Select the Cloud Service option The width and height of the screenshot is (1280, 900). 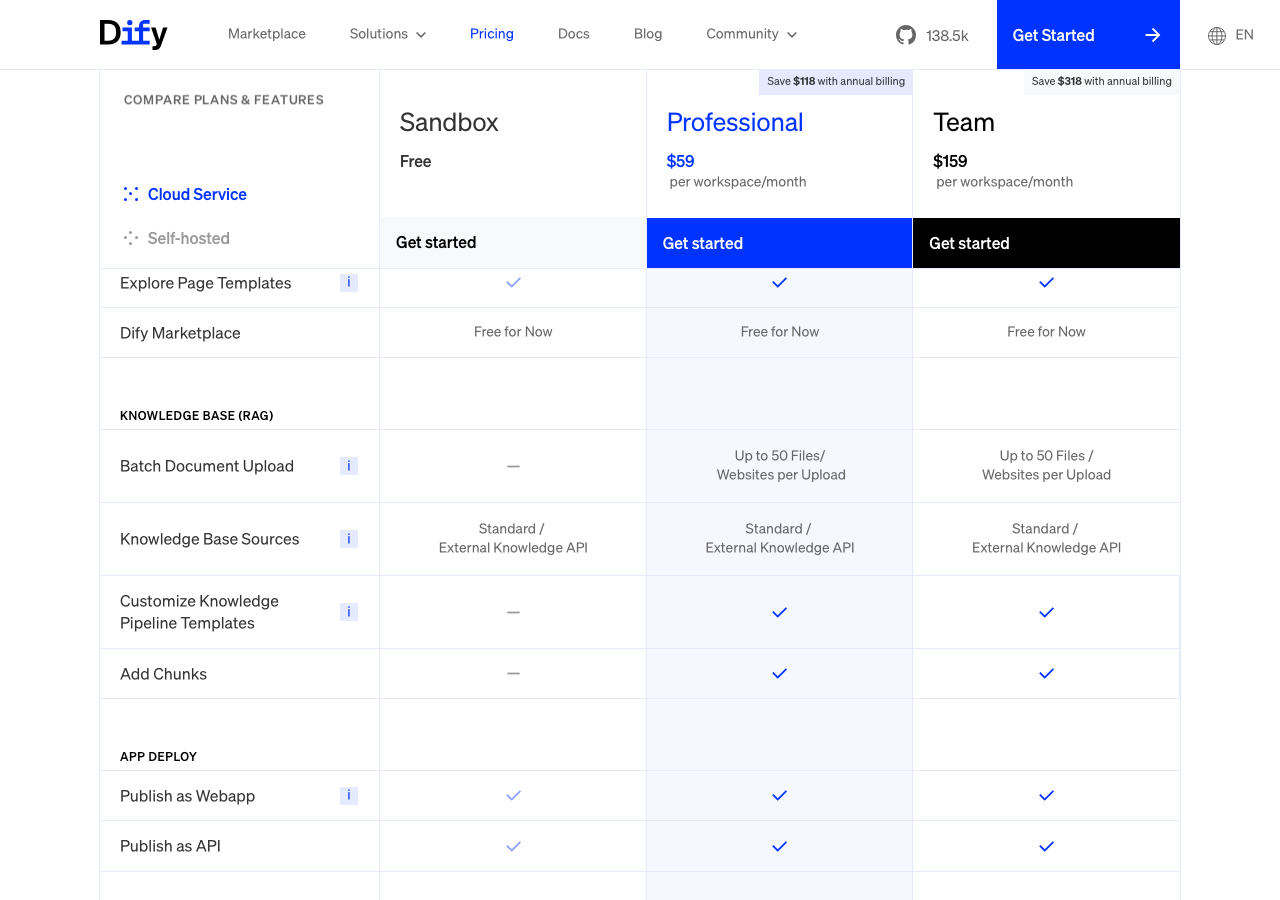point(197,194)
